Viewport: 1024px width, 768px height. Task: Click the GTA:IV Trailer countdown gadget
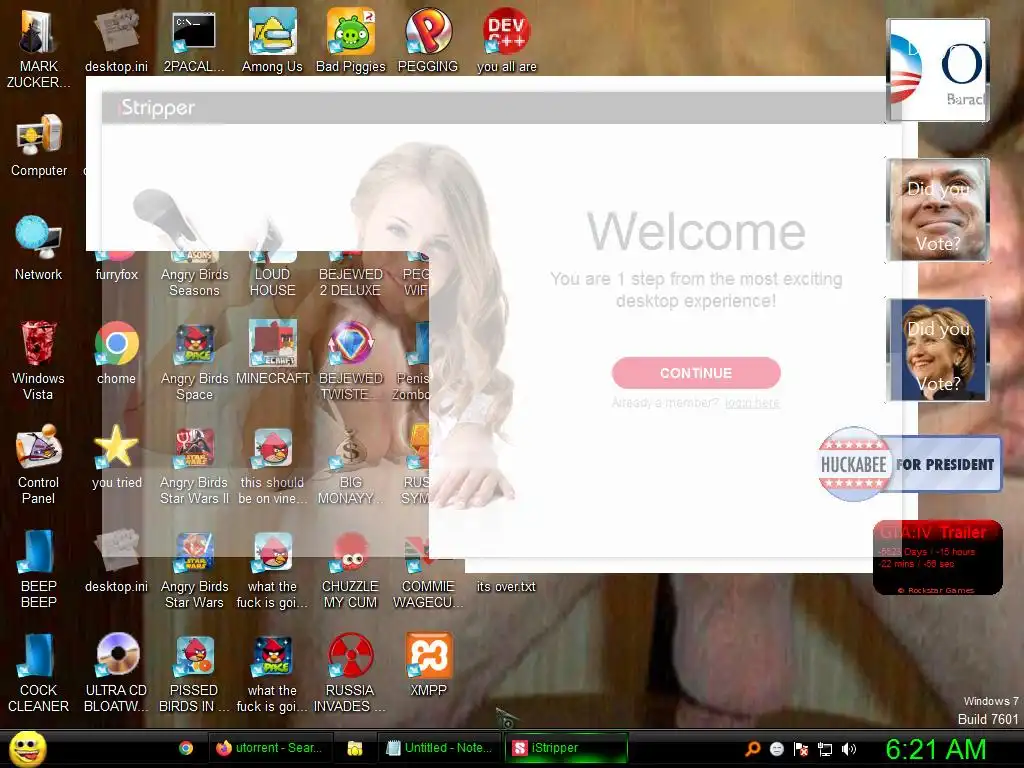pos(938,557)
